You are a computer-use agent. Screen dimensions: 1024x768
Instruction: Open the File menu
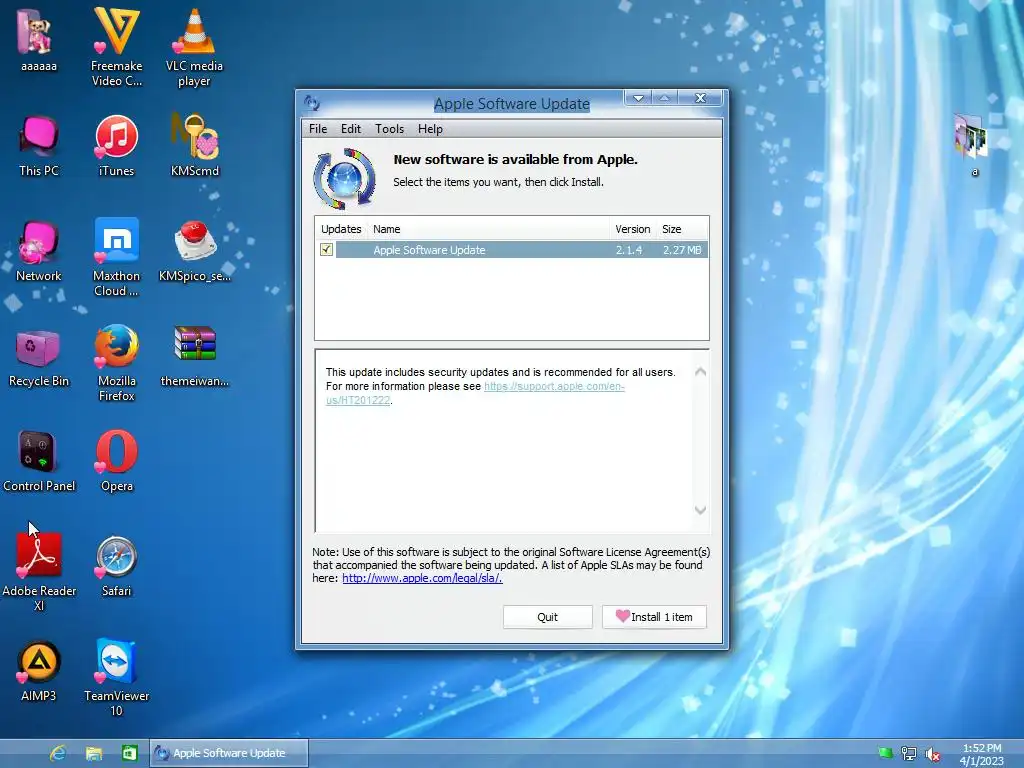tap(318, 129)
